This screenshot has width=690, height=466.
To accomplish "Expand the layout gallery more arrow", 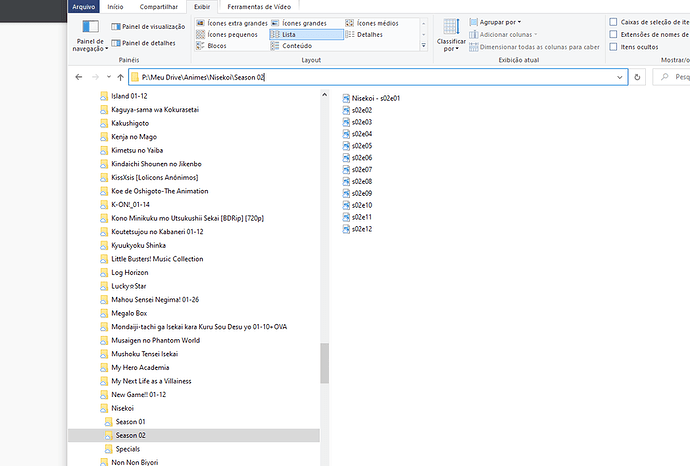I will [424, 45].
